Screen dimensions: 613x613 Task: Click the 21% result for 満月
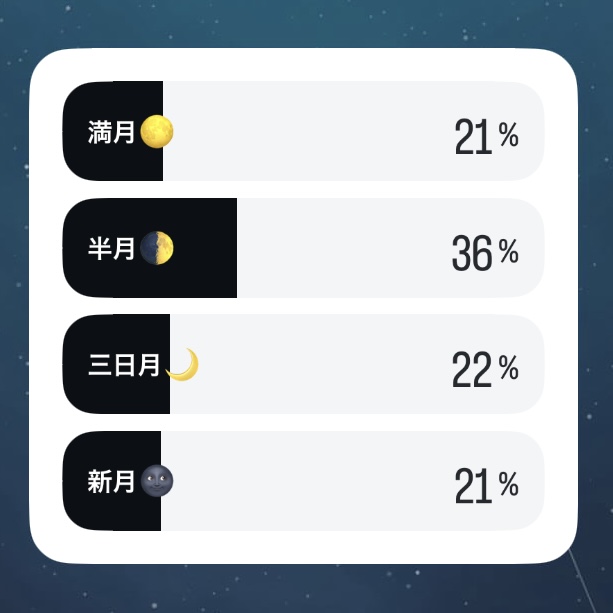coord(487,136)
